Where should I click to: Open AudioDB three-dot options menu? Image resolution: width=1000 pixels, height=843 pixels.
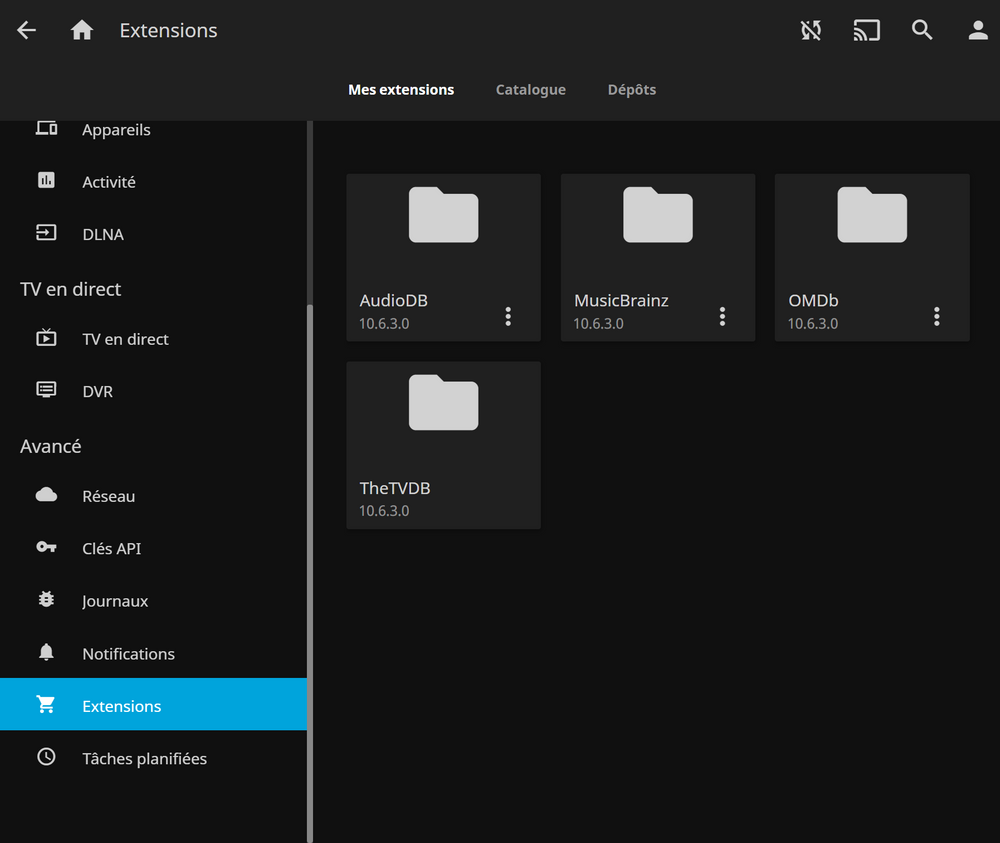(x=508, y=317)
